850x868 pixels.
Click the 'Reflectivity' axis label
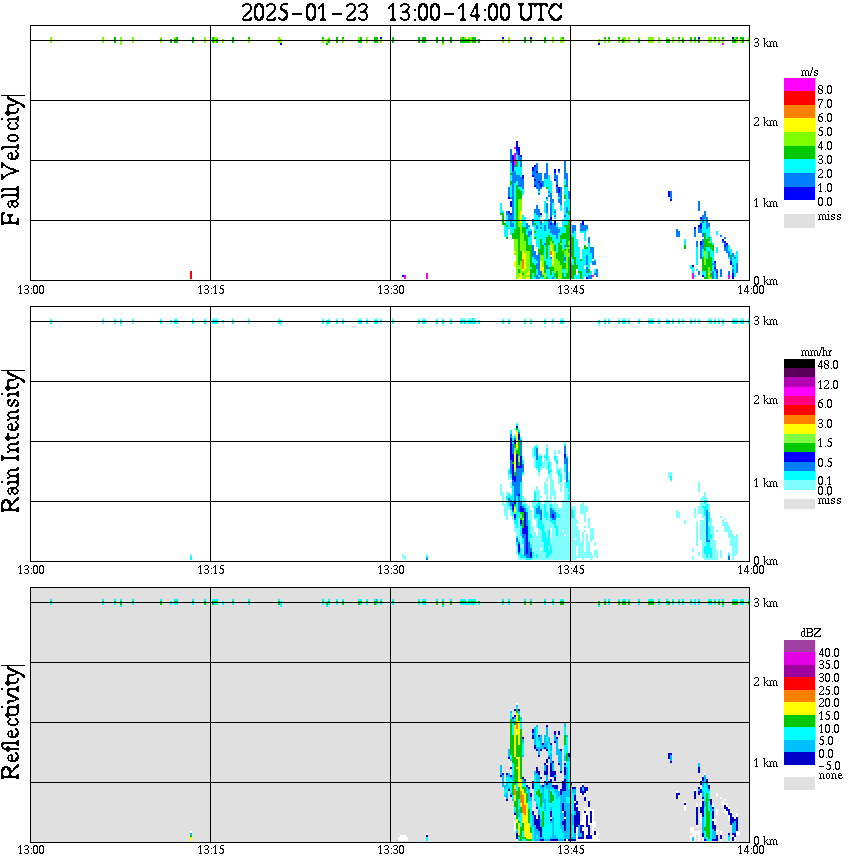(11, 722)
